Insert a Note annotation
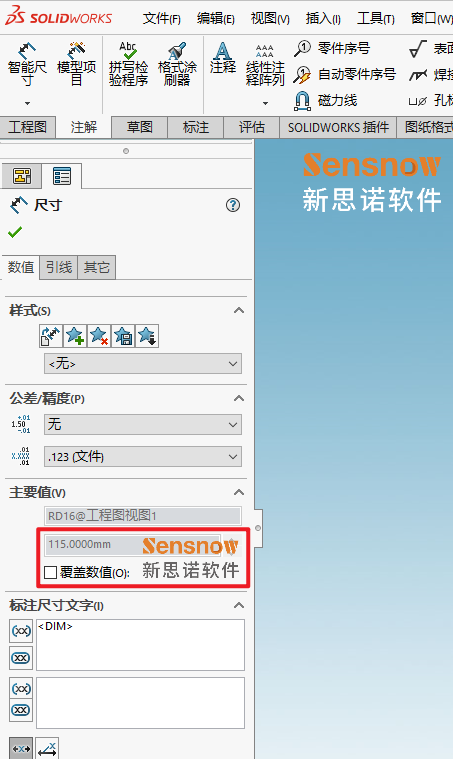The height and width of the screenshot is (759, 453). pyautogui.click(x=223, y=58)
